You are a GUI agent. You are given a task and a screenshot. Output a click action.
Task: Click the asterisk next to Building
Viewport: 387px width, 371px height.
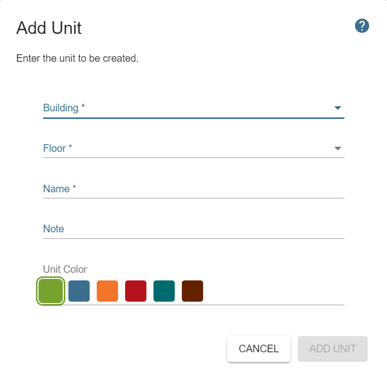(x=83, y=106)
